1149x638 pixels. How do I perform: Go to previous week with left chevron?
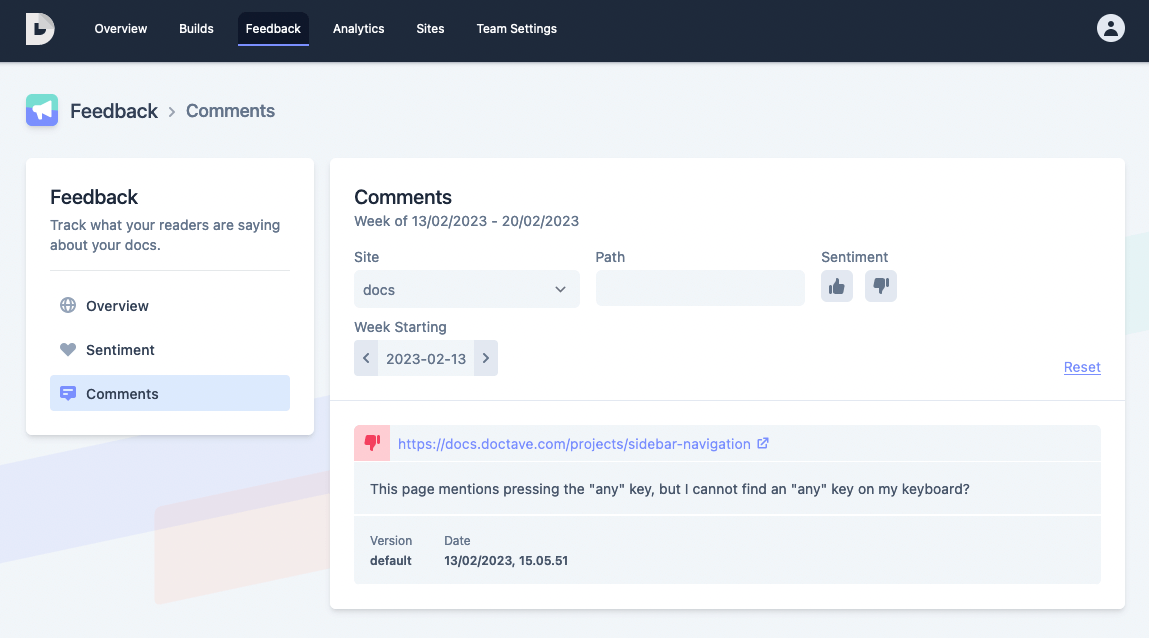pyautogui.click(x=366, y=358)
